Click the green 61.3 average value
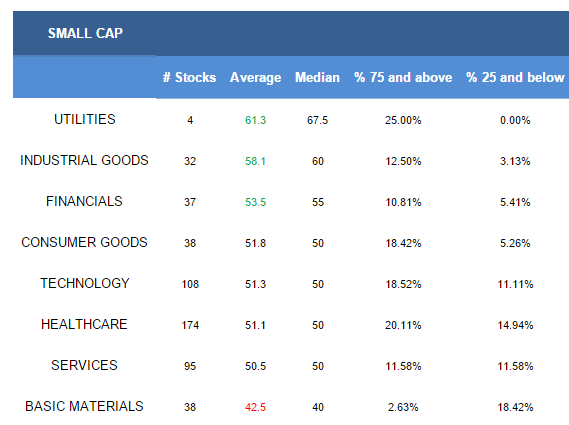Image resolution: width=569 pixels, height=425 pixels. pyautogui.click(x=255, y=120)
